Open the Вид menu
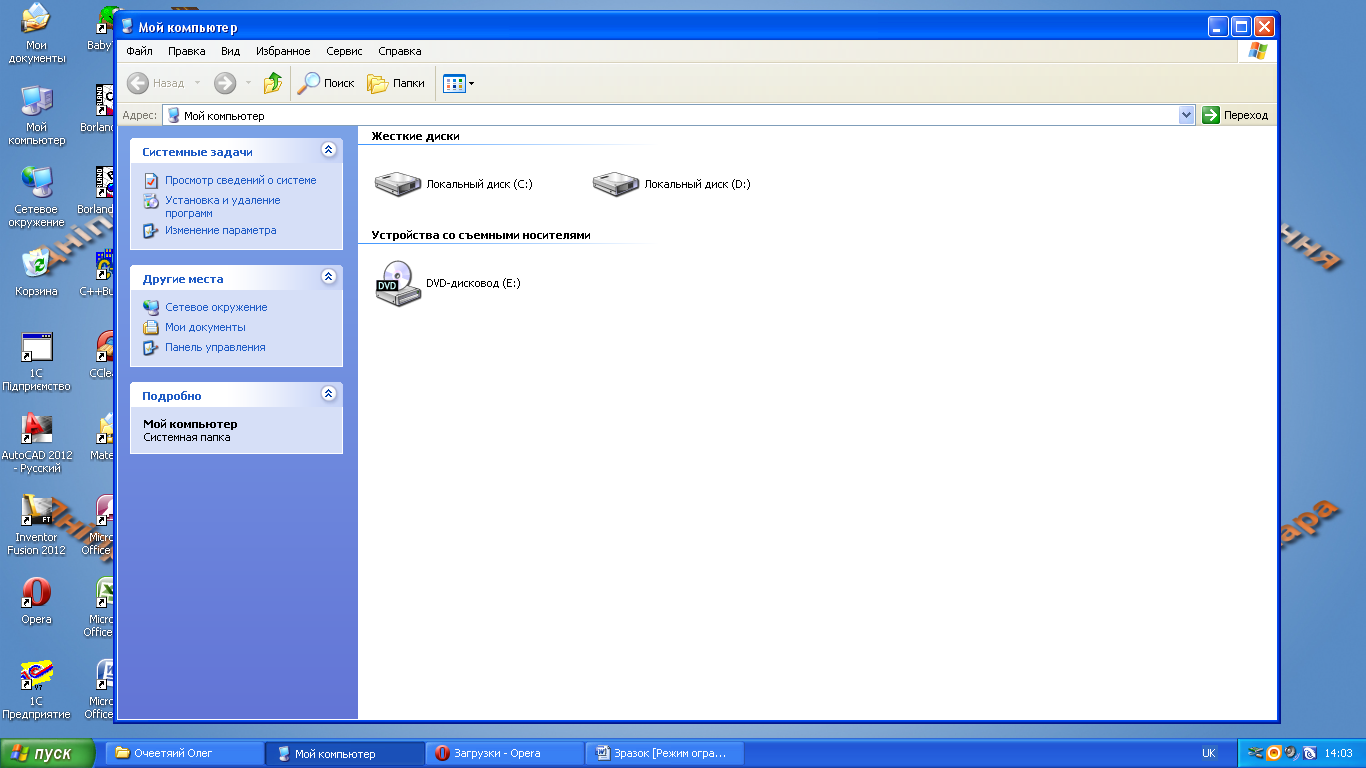 pos(231,51)
